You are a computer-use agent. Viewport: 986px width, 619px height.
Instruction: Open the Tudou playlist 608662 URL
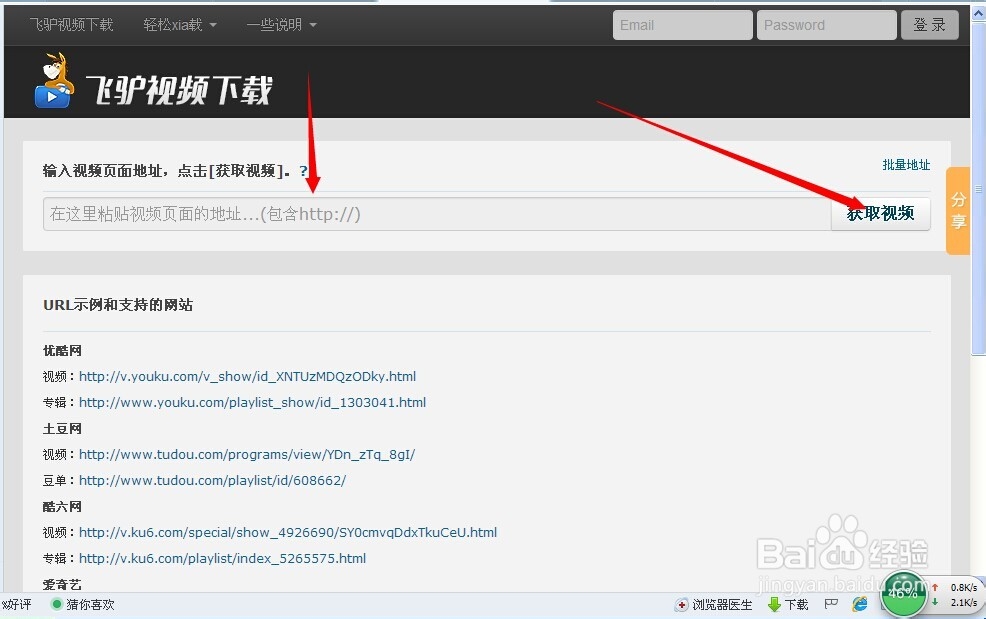213,480
